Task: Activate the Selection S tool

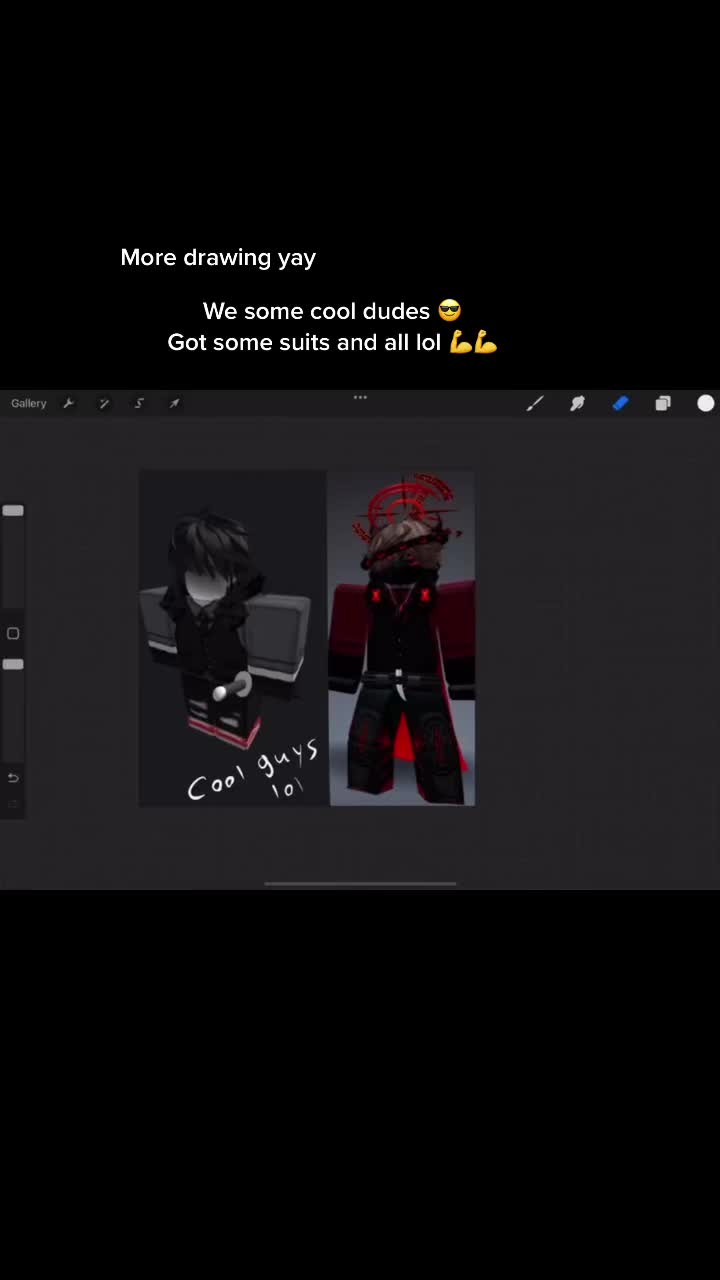Action: coord(139,403)
